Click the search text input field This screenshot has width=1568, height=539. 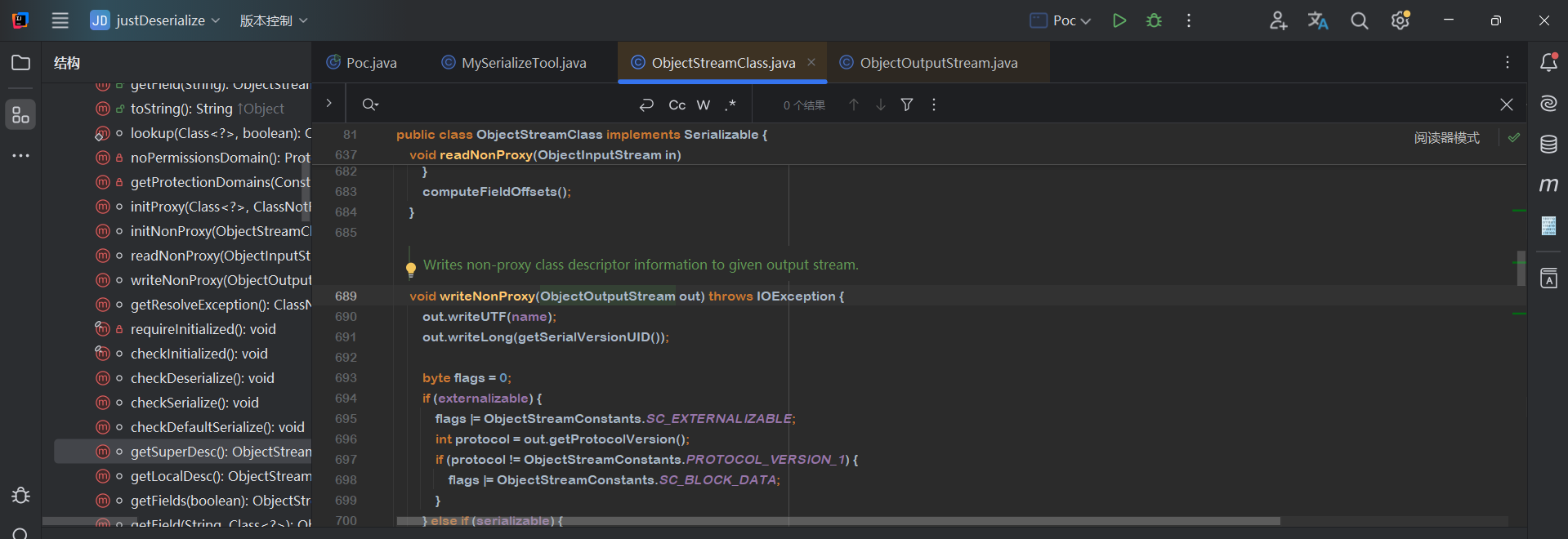pos(507,105)
